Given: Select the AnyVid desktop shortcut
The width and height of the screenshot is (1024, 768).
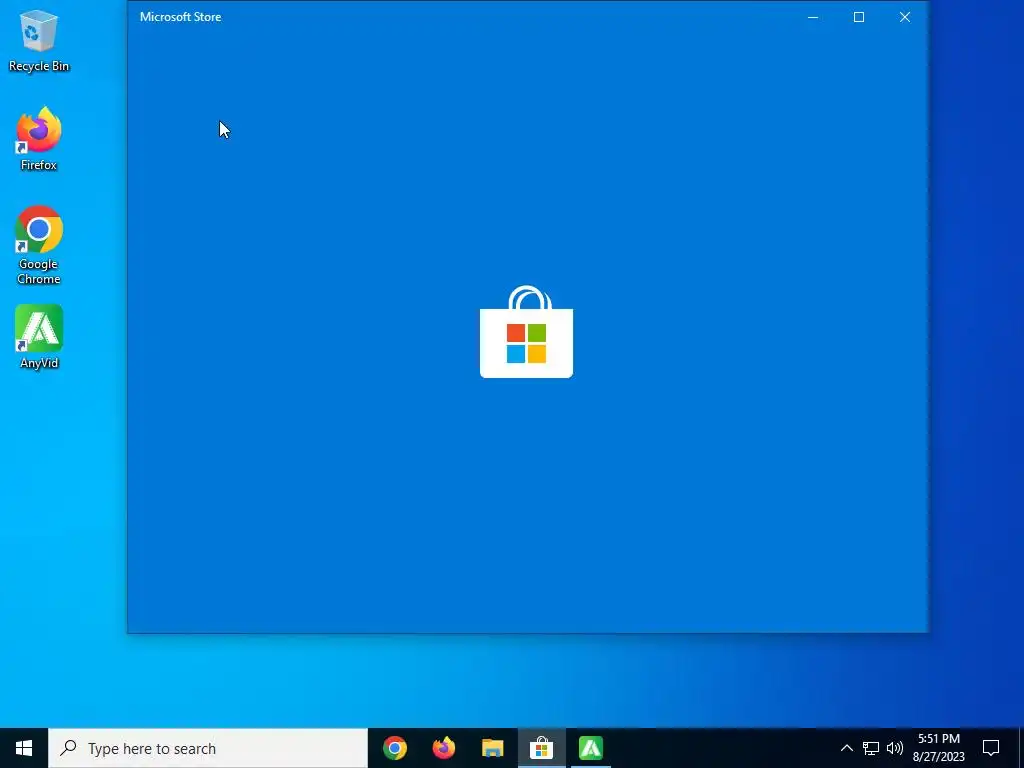Looking at the screenshot, I should (x=39, y=337).
